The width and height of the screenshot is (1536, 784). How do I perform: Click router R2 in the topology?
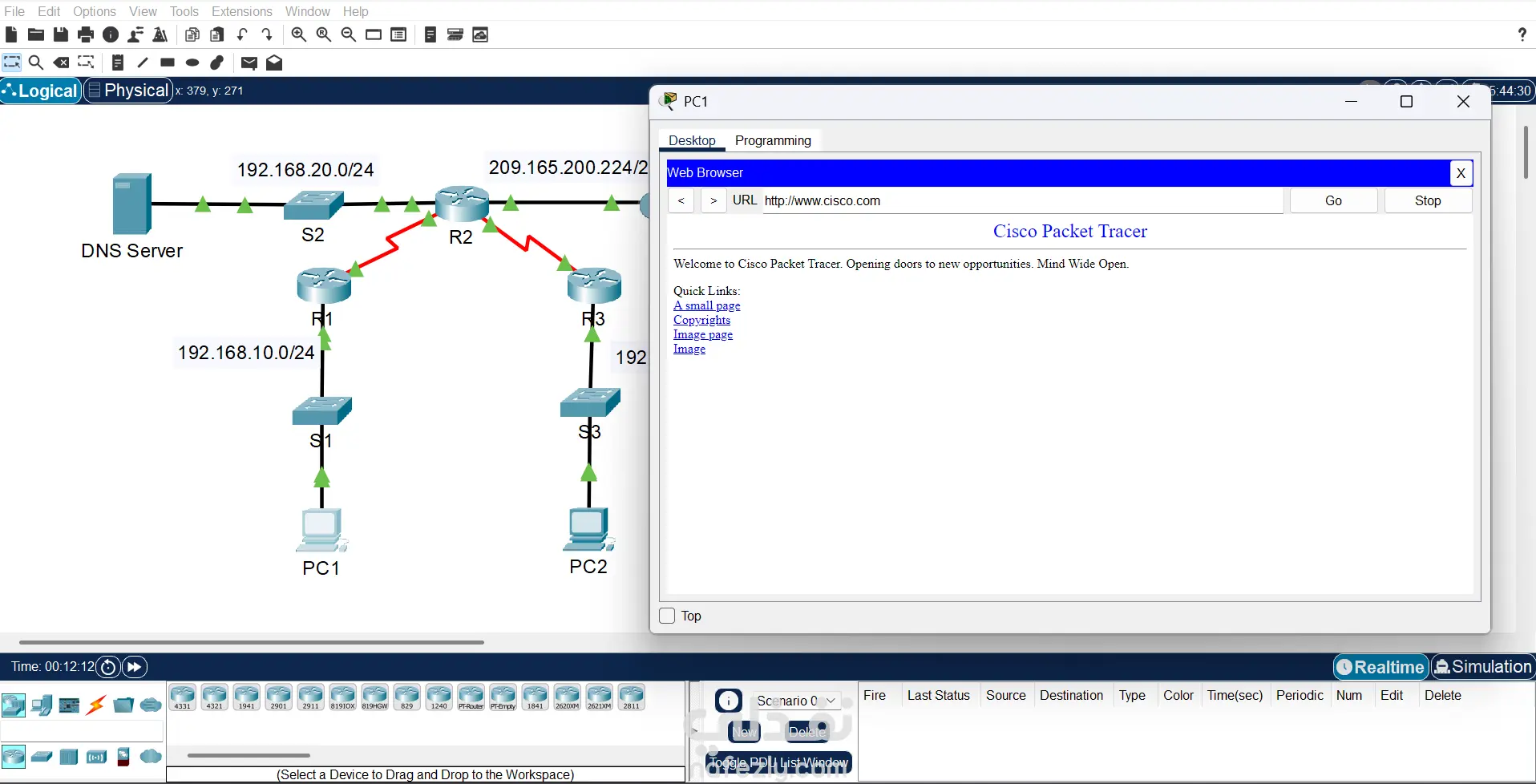coord(462,204)
